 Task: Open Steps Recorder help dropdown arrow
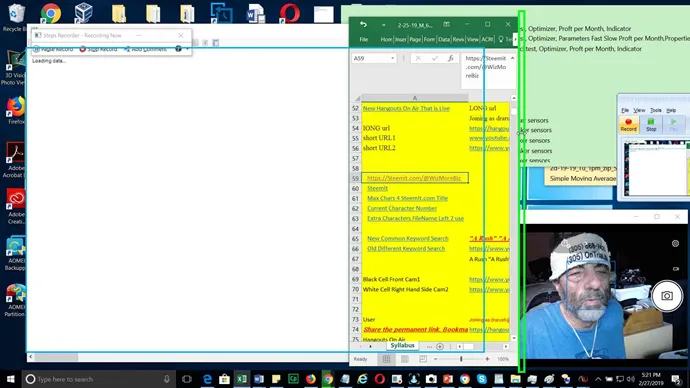point(187,49)
